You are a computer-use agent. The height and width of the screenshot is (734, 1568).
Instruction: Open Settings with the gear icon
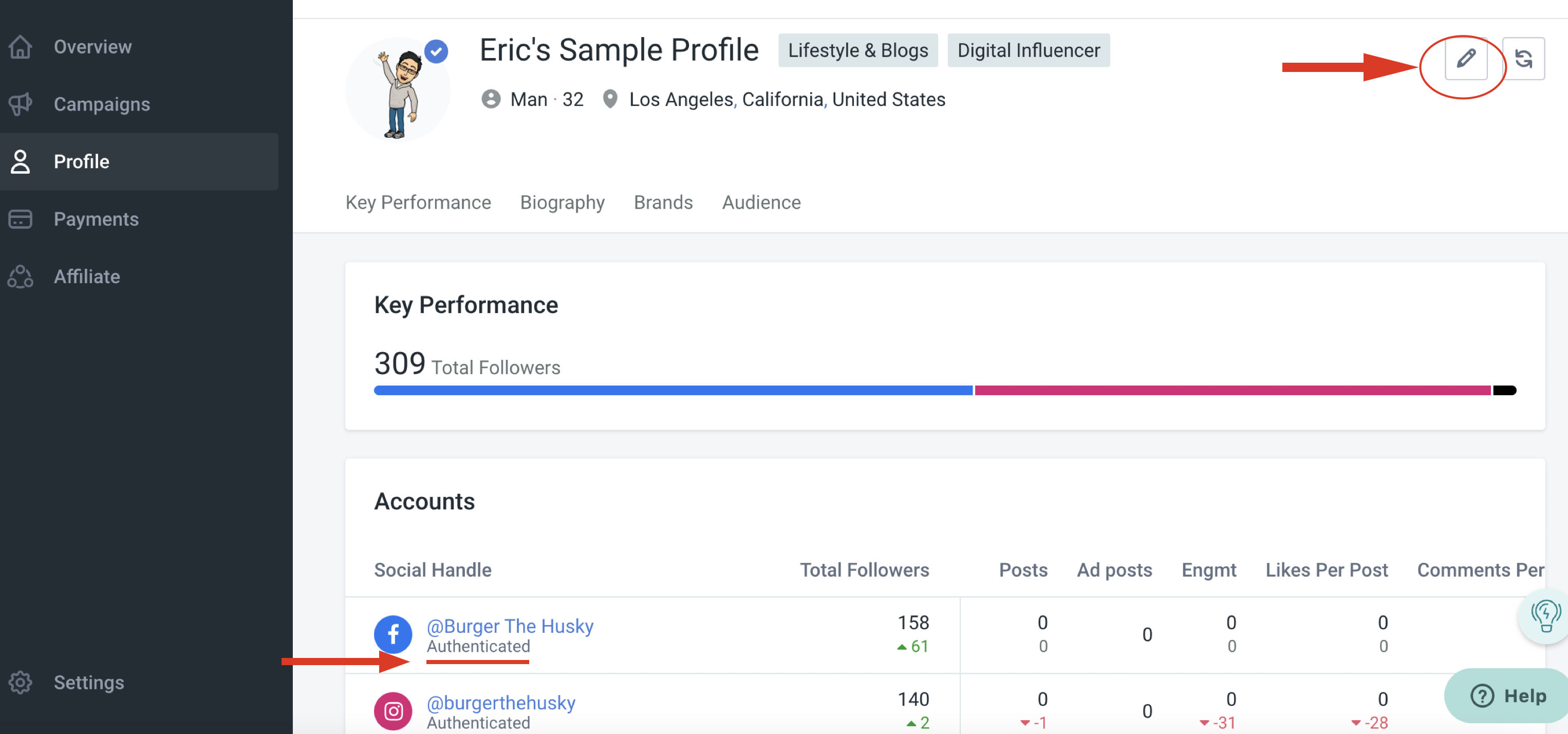pos(21,682)
